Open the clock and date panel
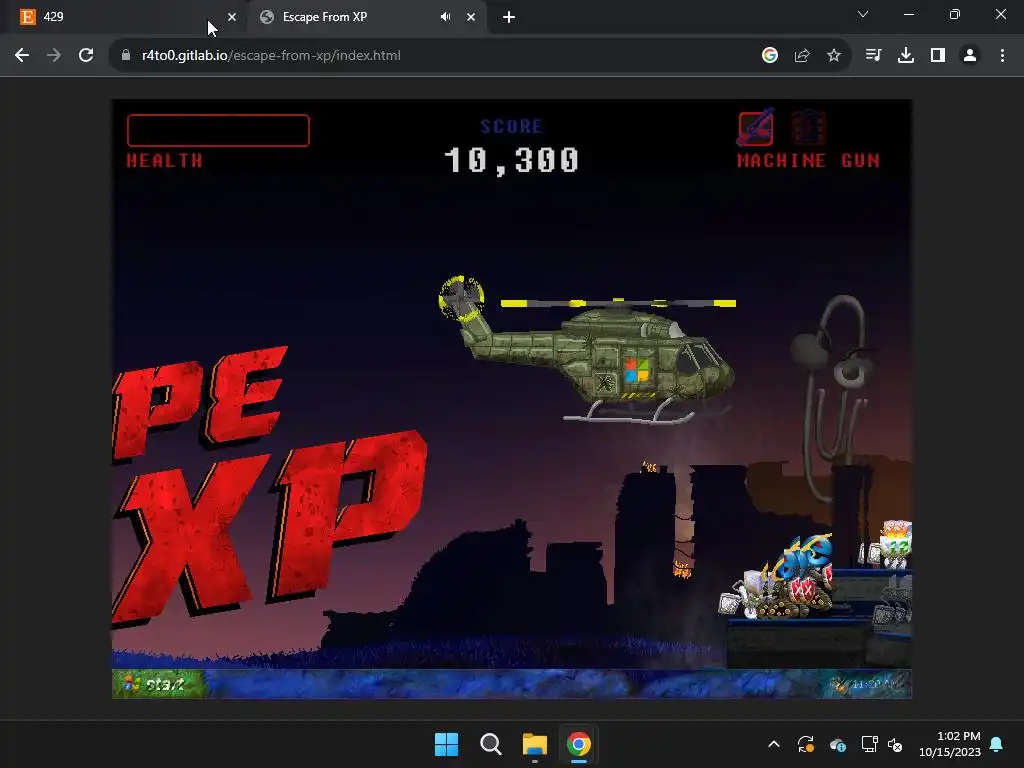1024x768 pixels. point(950,744)
